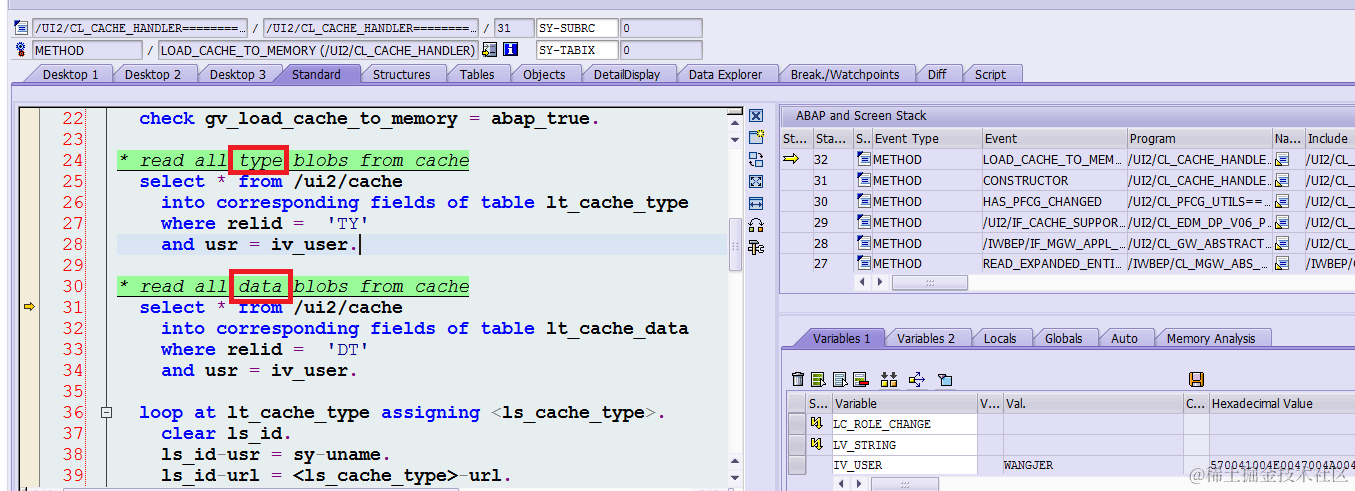Open the Data Explorer tab
Image resolution: width=1355 pixels, height=491 pixels.
[725, 74]
